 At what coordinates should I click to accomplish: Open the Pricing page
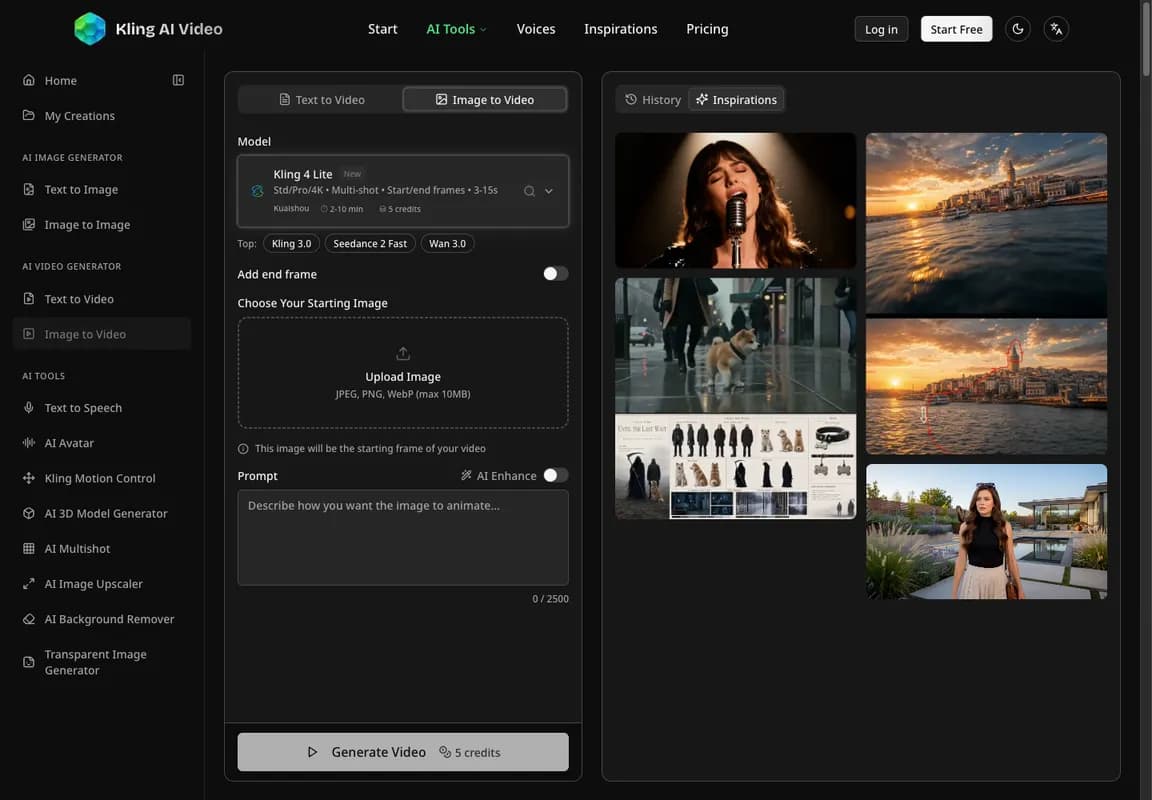coord(708,29)
